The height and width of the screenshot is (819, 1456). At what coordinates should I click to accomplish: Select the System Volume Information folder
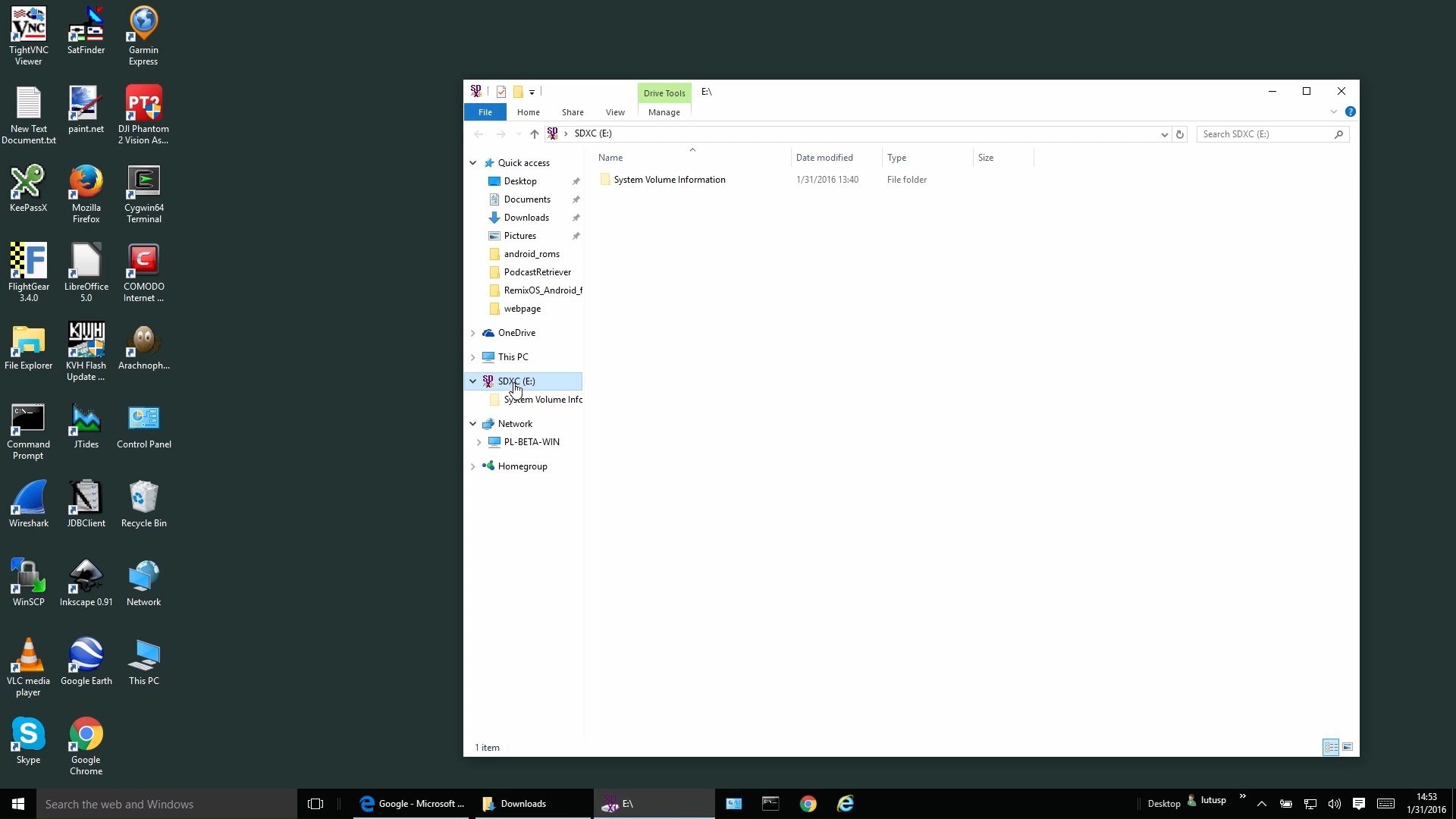[x=669, y=180]
